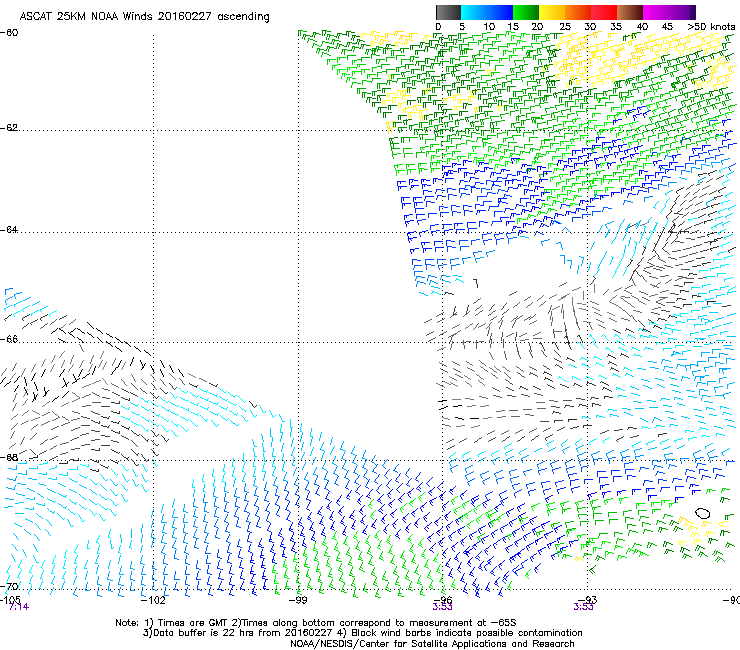
Task: Click the ASCAT 25KM NOAA Winds title
Action: 144,17
